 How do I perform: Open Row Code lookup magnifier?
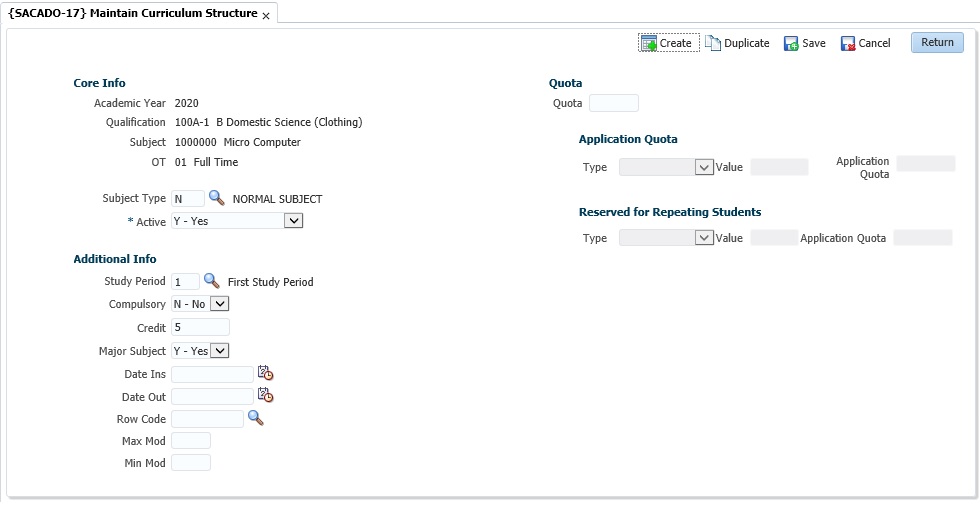point(255,418)
